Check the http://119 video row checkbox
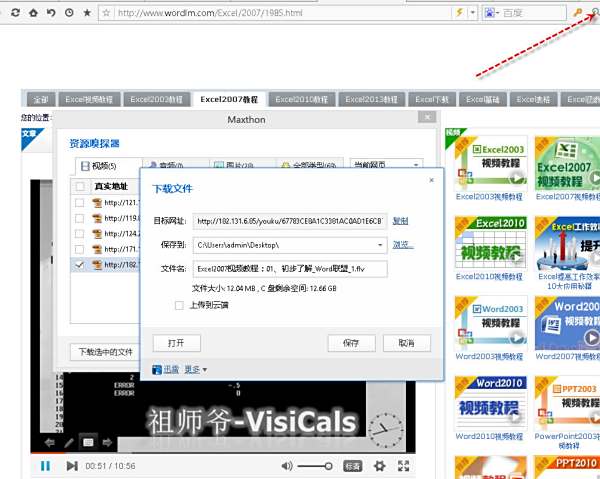Viewport: 600px width, 479px height. coord(80,218)
